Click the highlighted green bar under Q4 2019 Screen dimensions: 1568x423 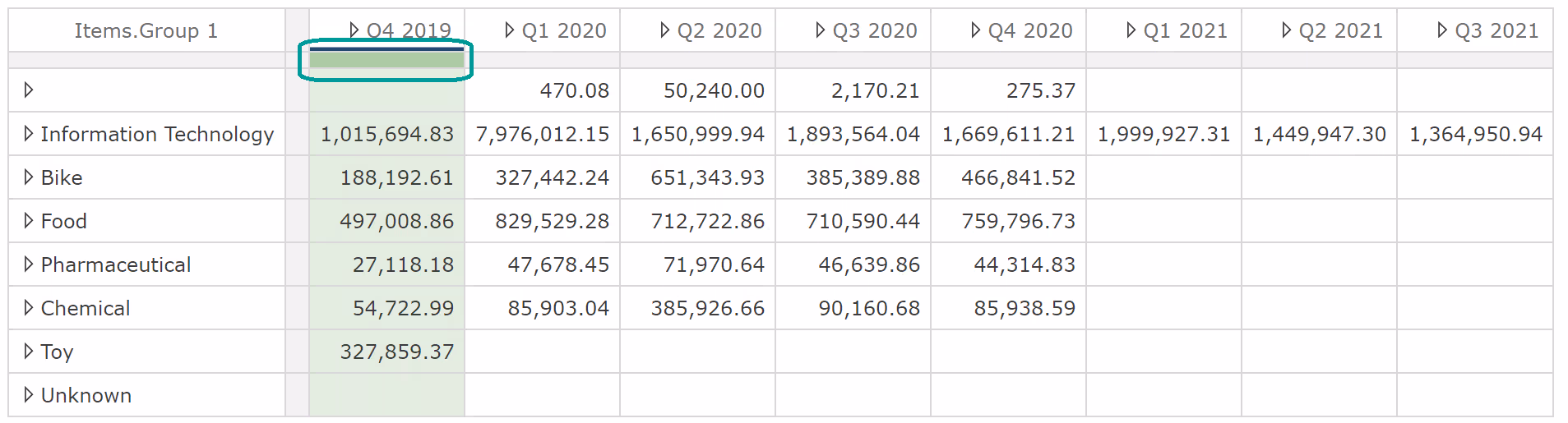386,59
